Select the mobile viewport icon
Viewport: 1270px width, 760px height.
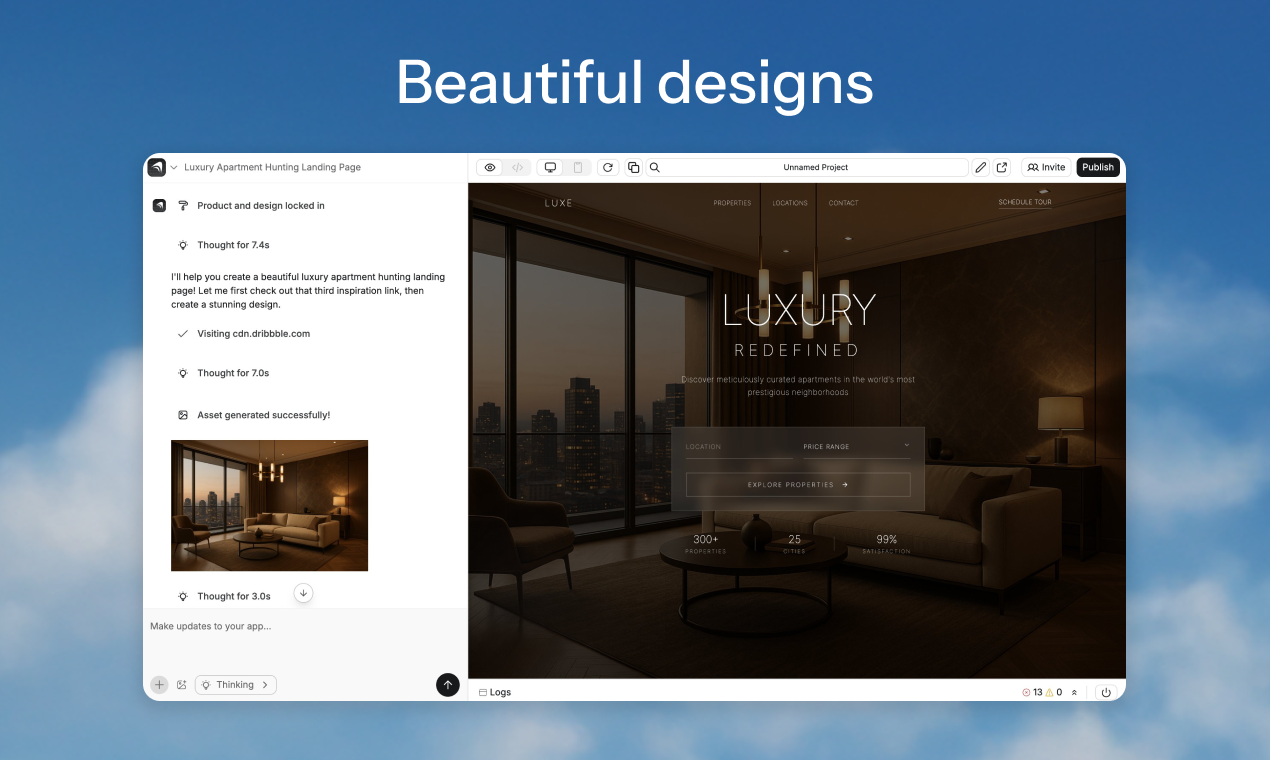point(577,167)
